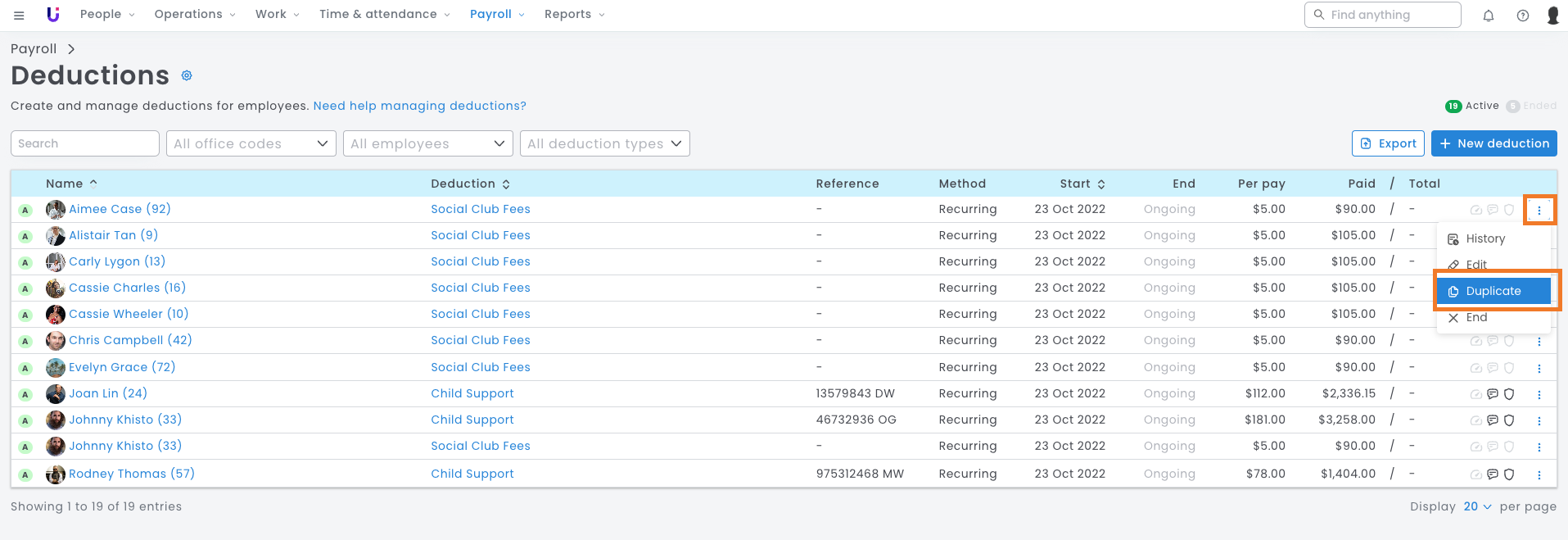Open the Need help managing deductions link
Viewport: 1568px width, 540px height.
tap(419, 106)
